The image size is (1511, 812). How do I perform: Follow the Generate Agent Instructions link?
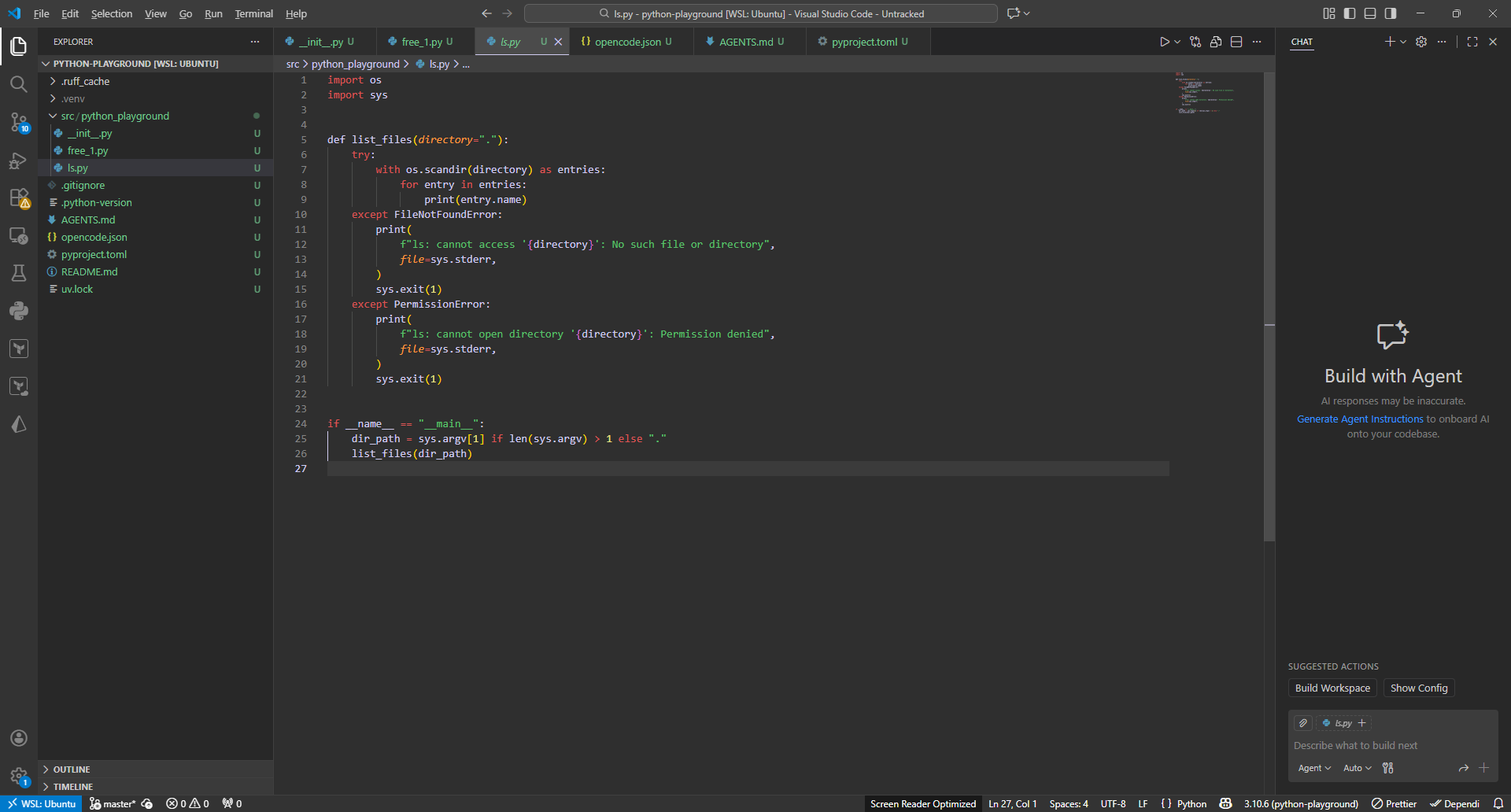1360,419
